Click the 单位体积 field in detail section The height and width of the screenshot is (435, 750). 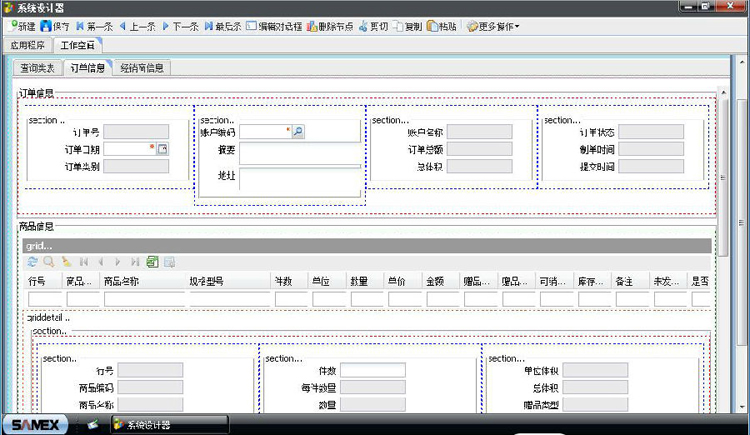point(595,370)
